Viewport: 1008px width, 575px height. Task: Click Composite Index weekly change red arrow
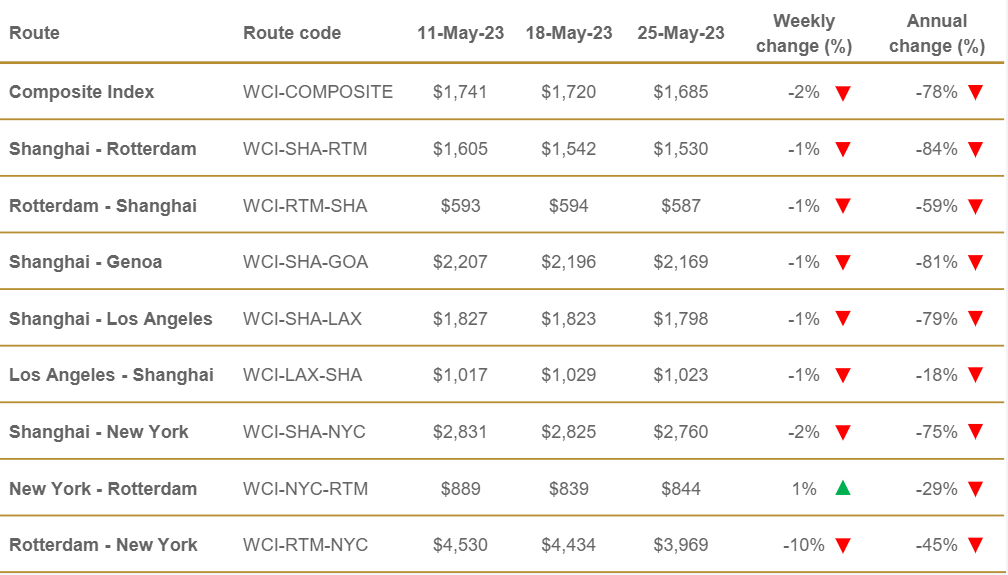843,93
